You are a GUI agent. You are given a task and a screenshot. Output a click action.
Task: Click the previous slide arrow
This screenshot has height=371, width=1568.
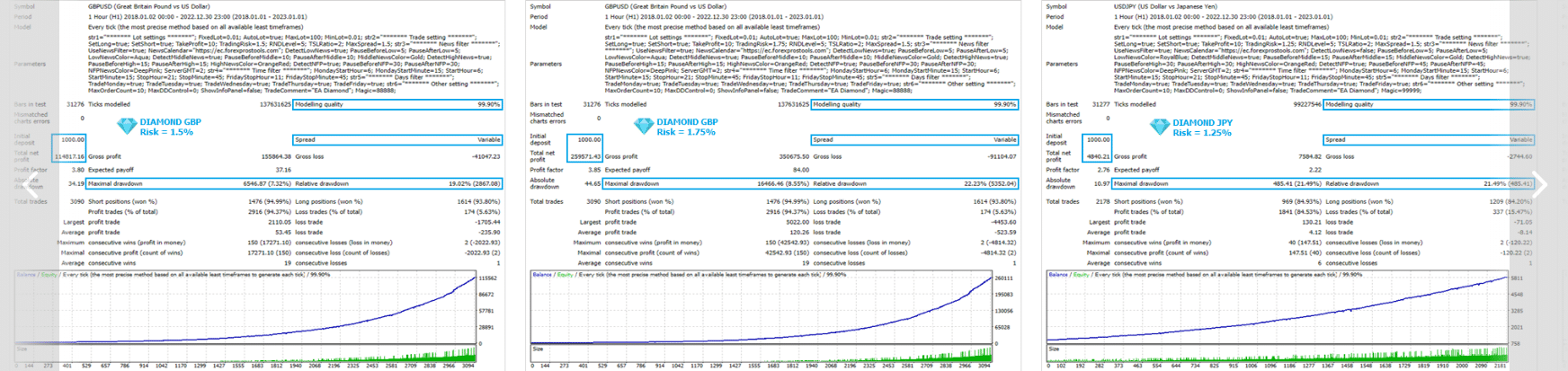(x=31, y=186)
